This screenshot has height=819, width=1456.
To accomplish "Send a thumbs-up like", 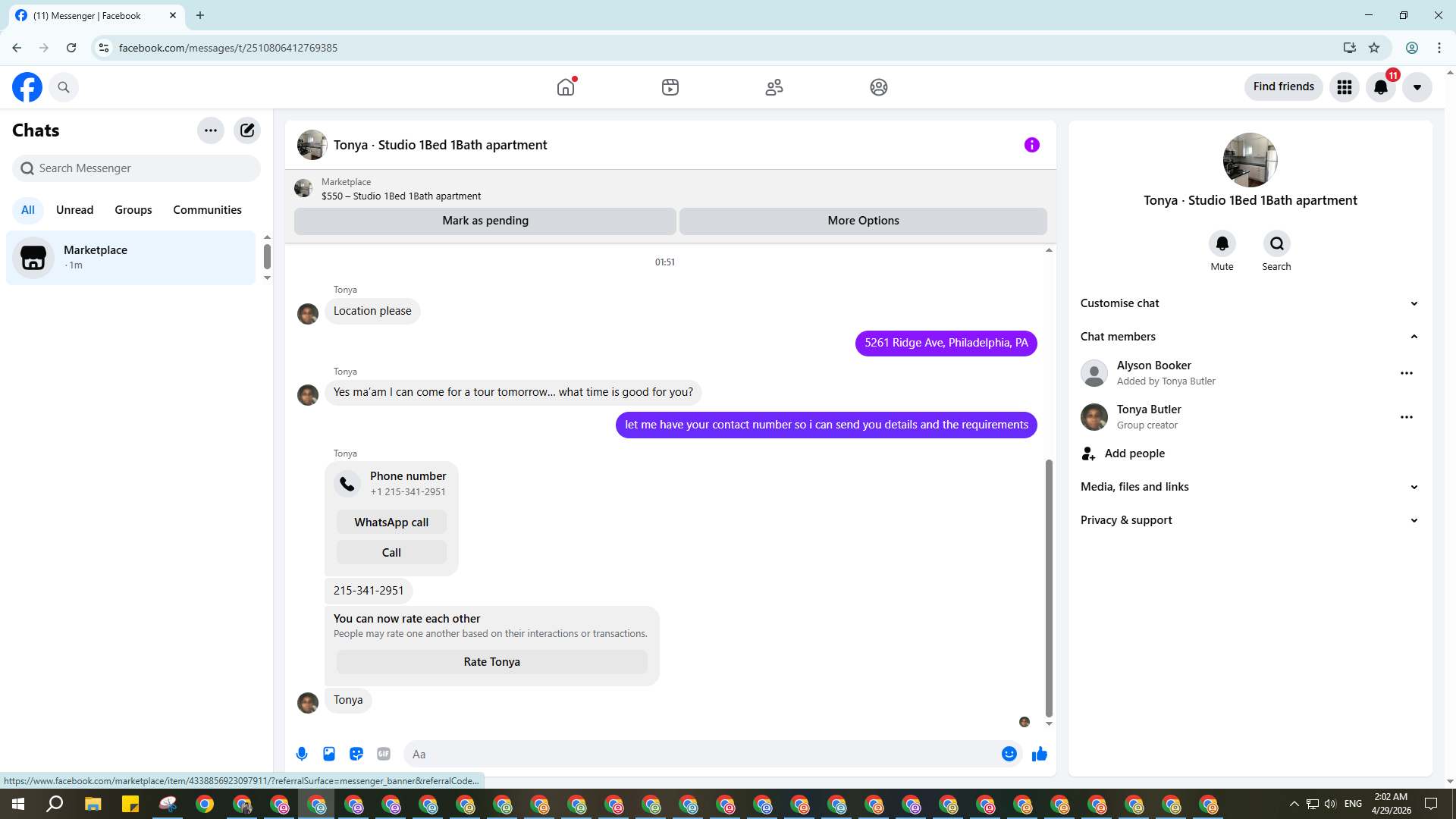I will click(x=1040, y=754).
